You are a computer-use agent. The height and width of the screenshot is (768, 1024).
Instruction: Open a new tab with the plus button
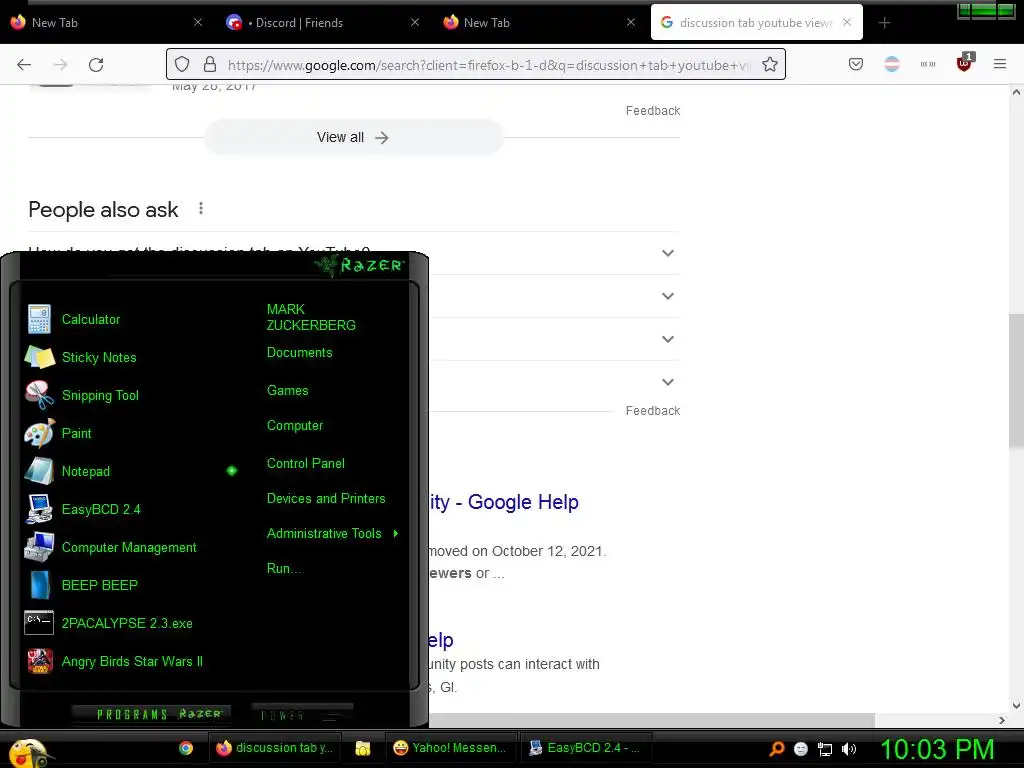coord(884,23)
